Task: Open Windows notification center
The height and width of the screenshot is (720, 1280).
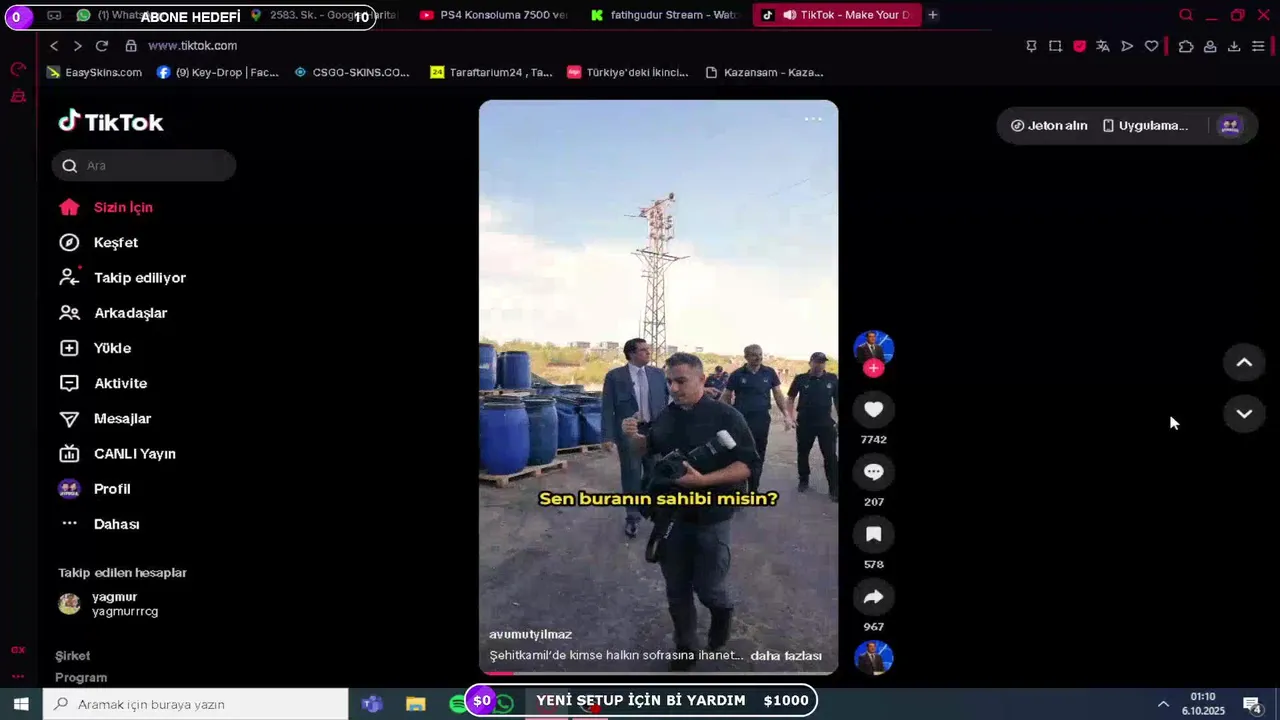Action: pos(1251,704)
